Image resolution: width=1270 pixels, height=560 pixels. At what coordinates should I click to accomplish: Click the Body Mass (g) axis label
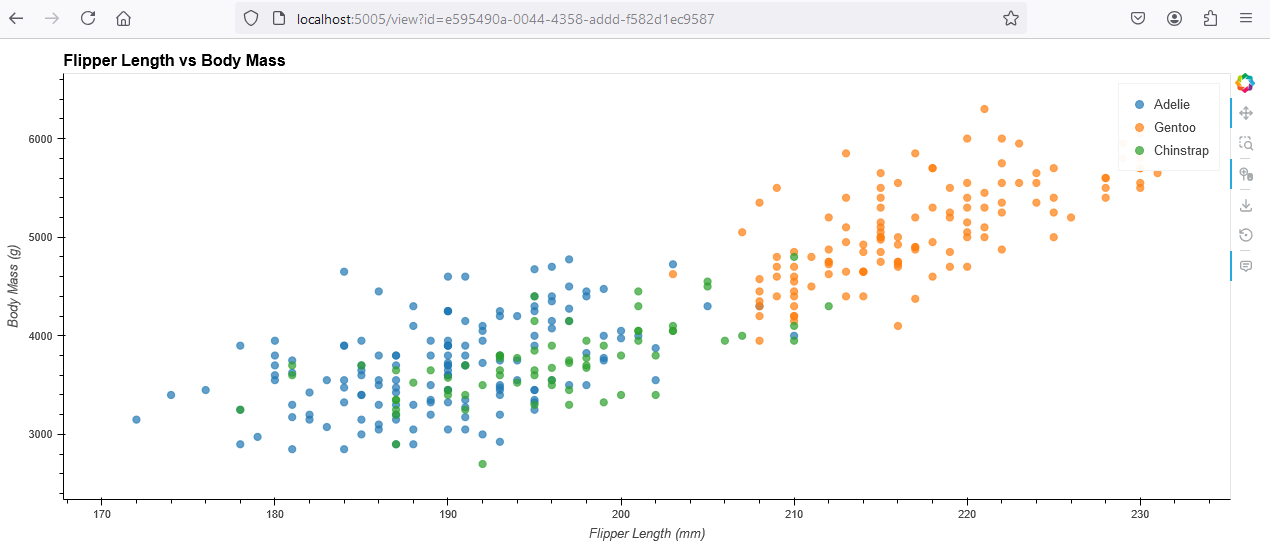click(x=14, y=285)
